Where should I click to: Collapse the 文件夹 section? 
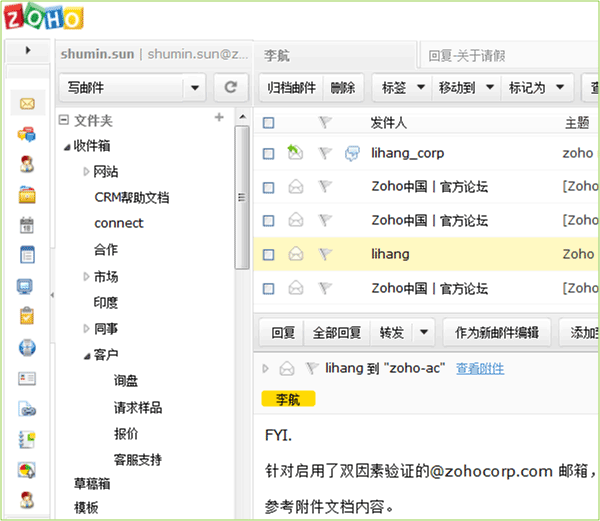pos(64,120)
